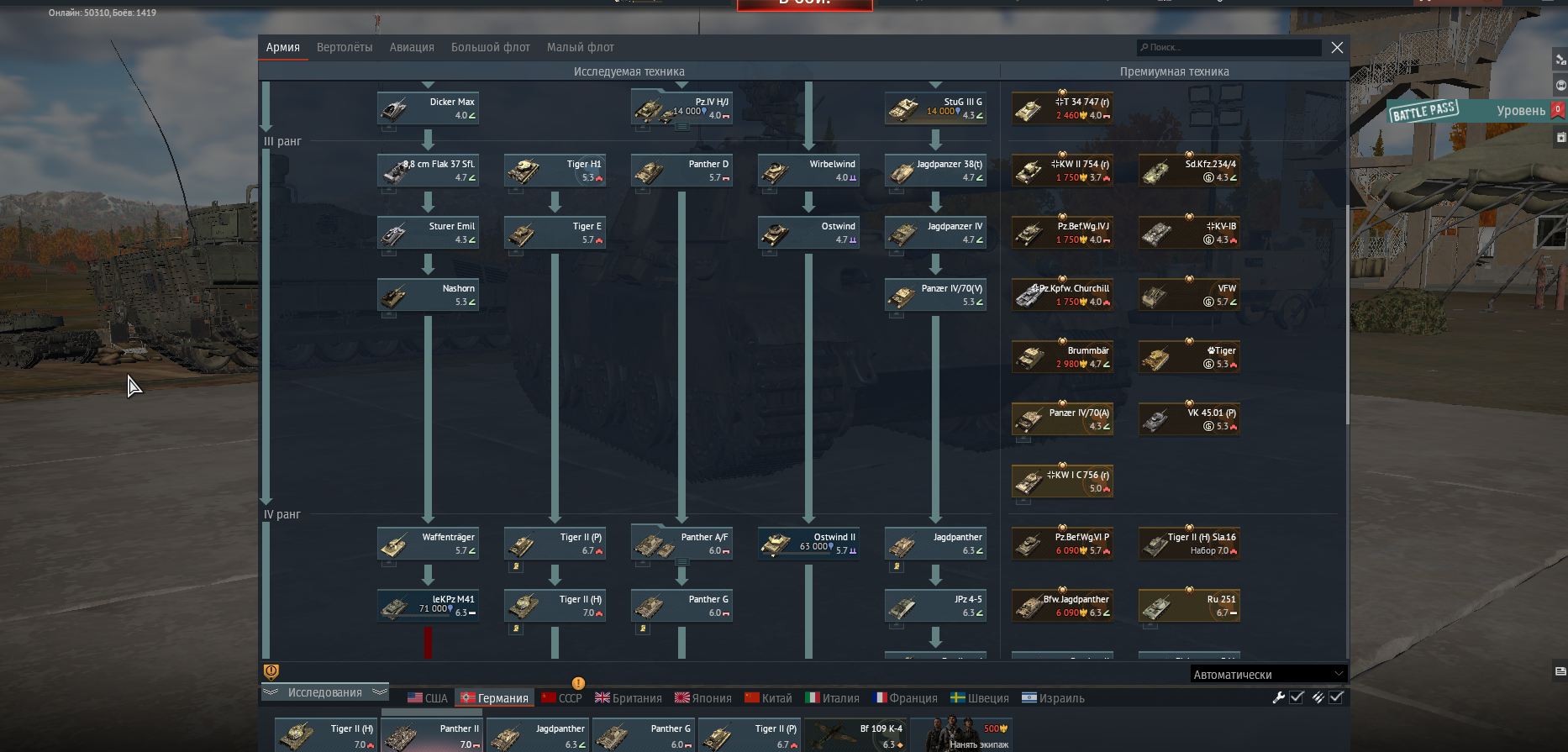Screen dimensions: 1568x752
Task: Toggle the checkbox next to the double-slash icon
Action: [x=1336, y=697]
